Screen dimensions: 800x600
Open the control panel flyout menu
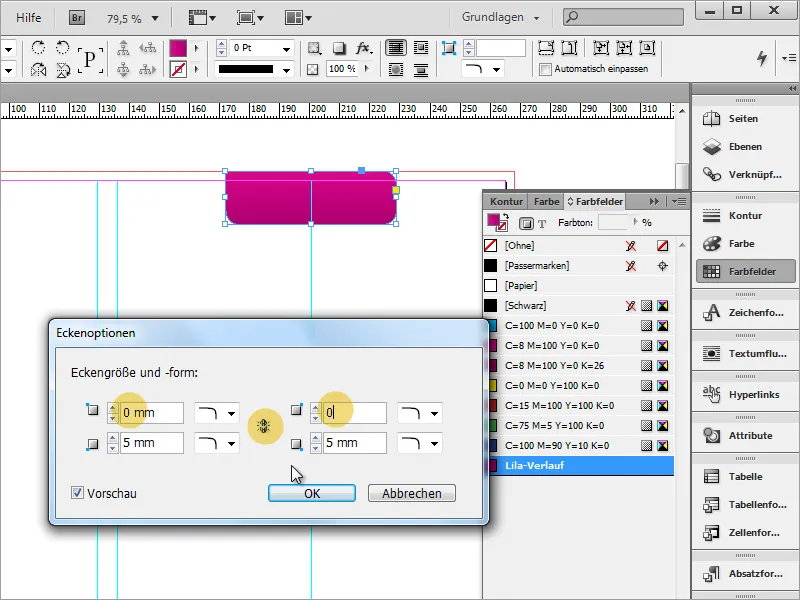(x=788, y=58)
